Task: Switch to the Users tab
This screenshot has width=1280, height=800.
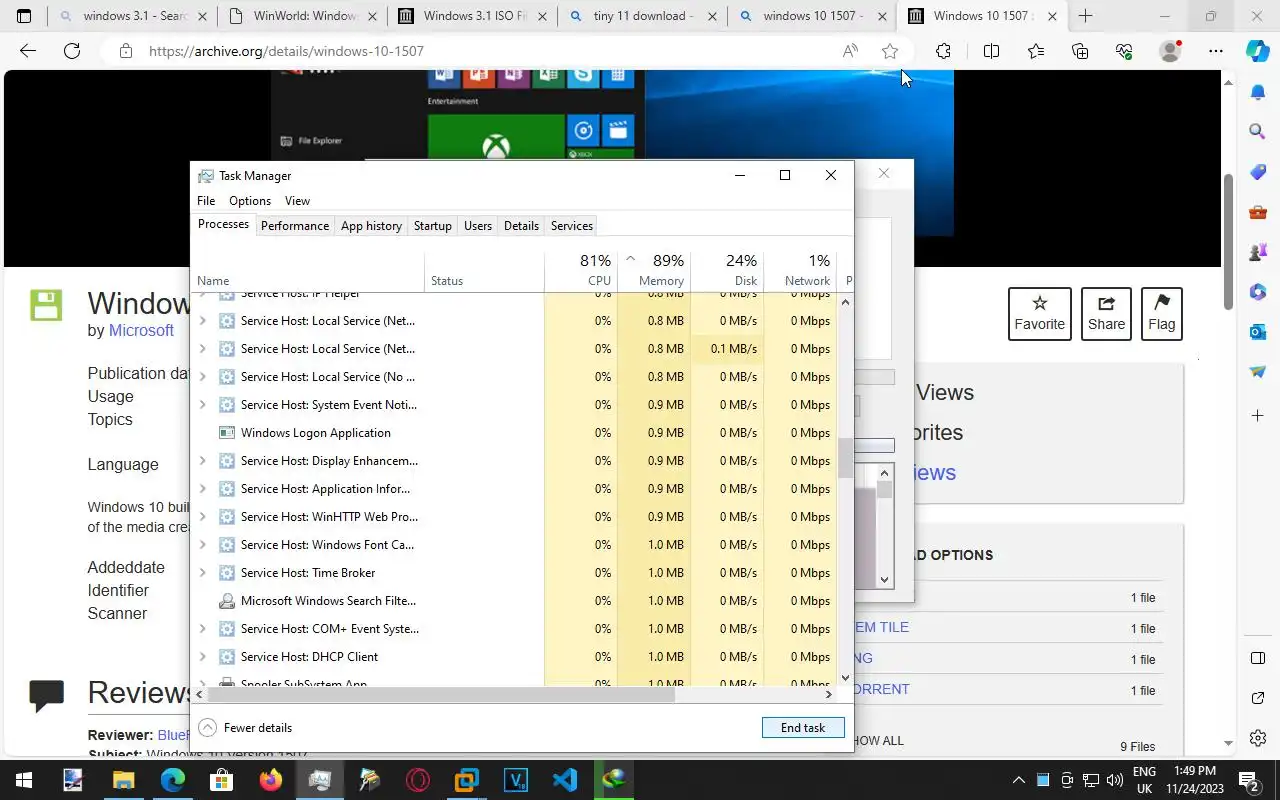Action: 478,226
